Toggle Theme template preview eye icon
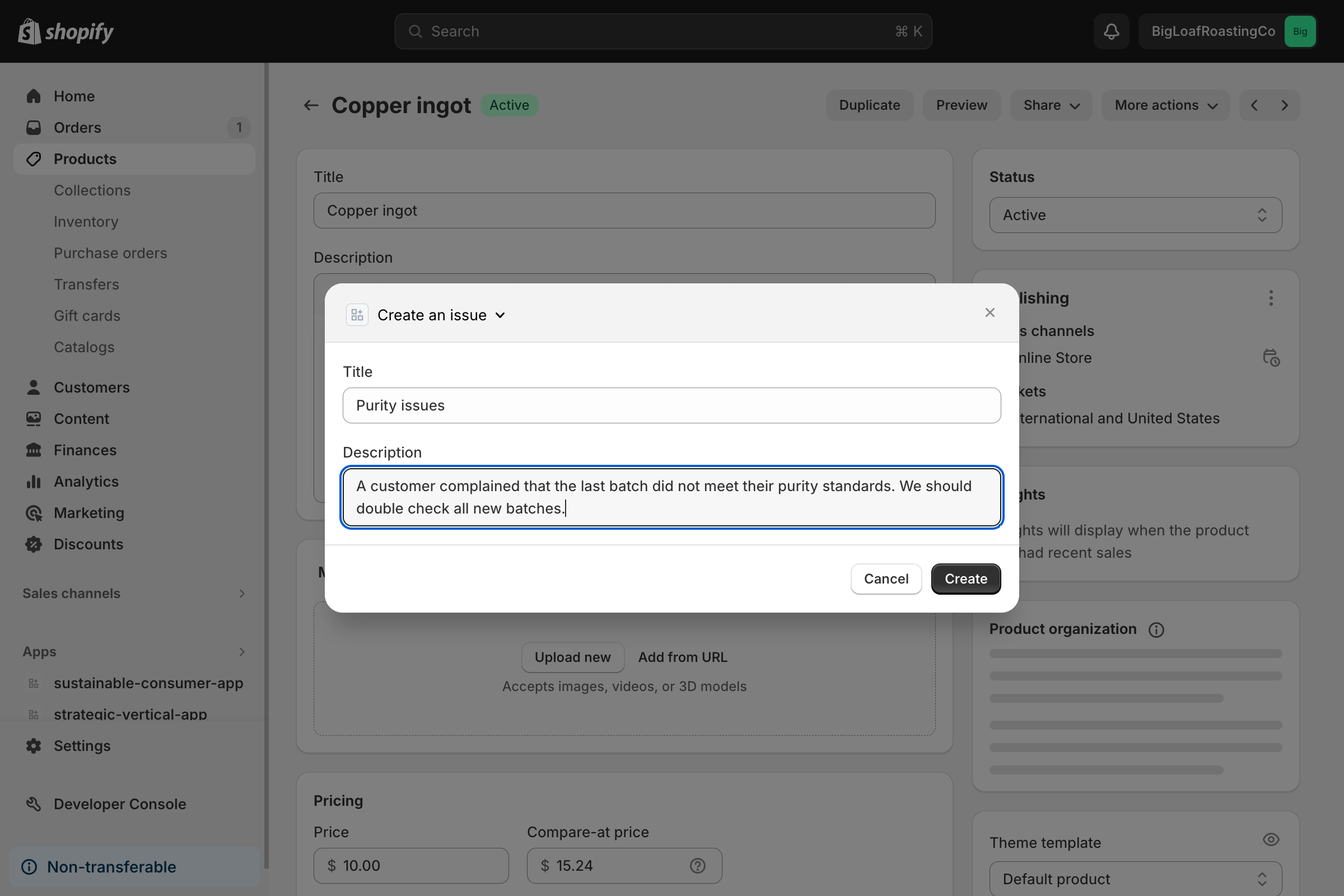The height and width of the screenshot is (896, 1344). tap(1271, 839)
